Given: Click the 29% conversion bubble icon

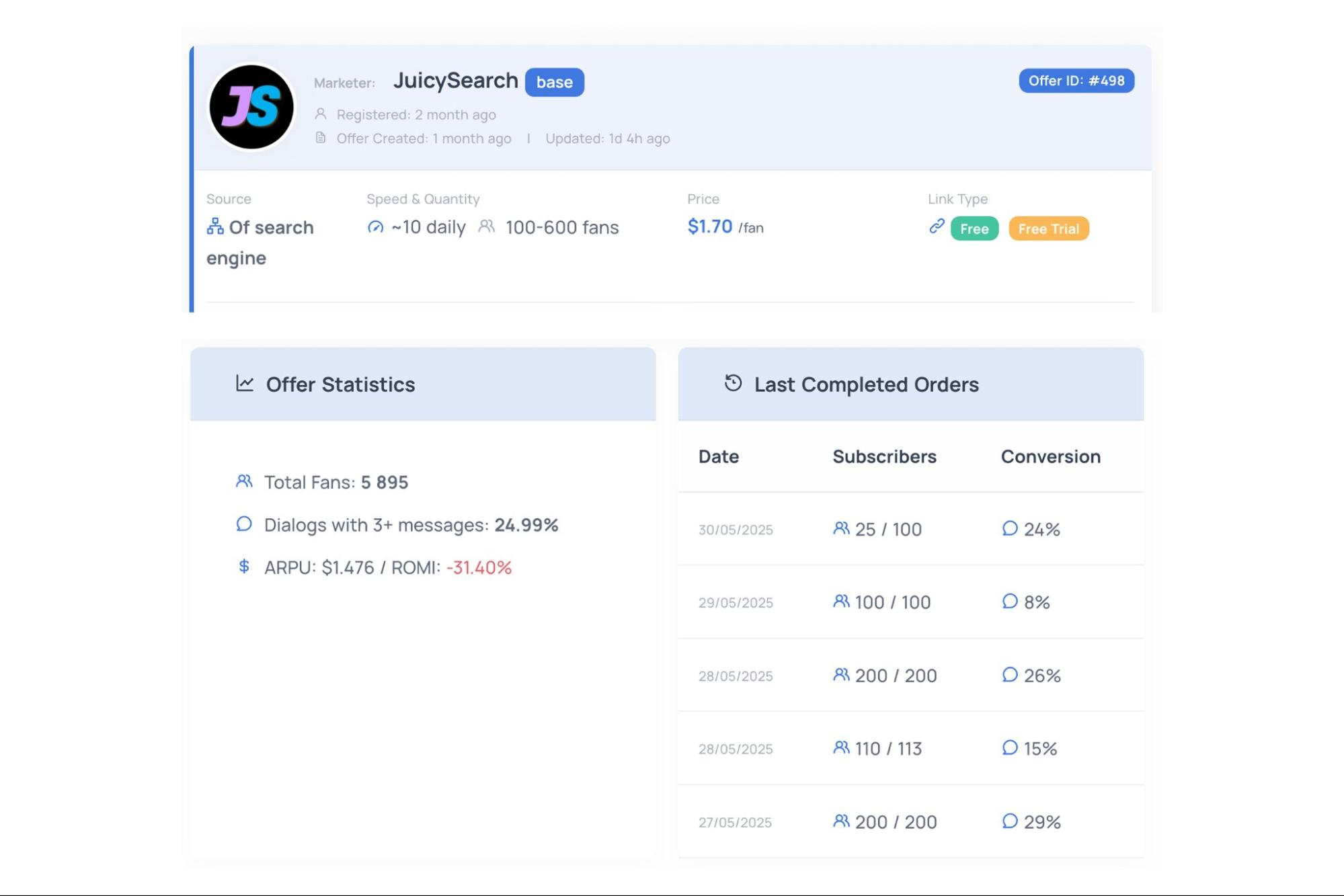Looking at the screenshot, I should pyautogui.click(x=1009, y=821).
